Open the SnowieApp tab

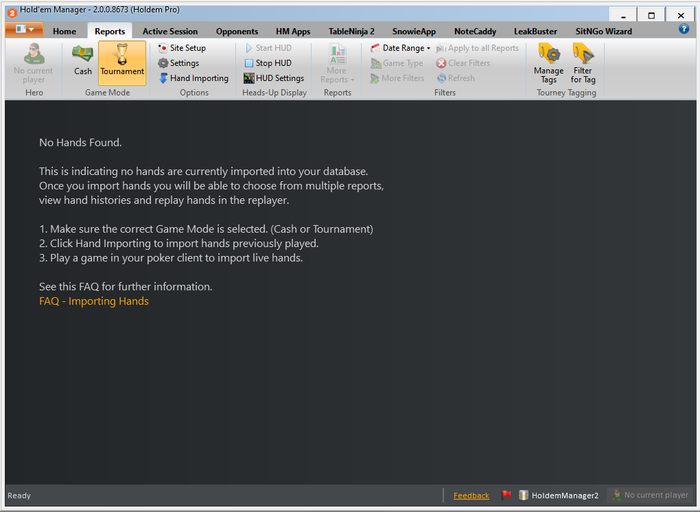click(414, 31)
